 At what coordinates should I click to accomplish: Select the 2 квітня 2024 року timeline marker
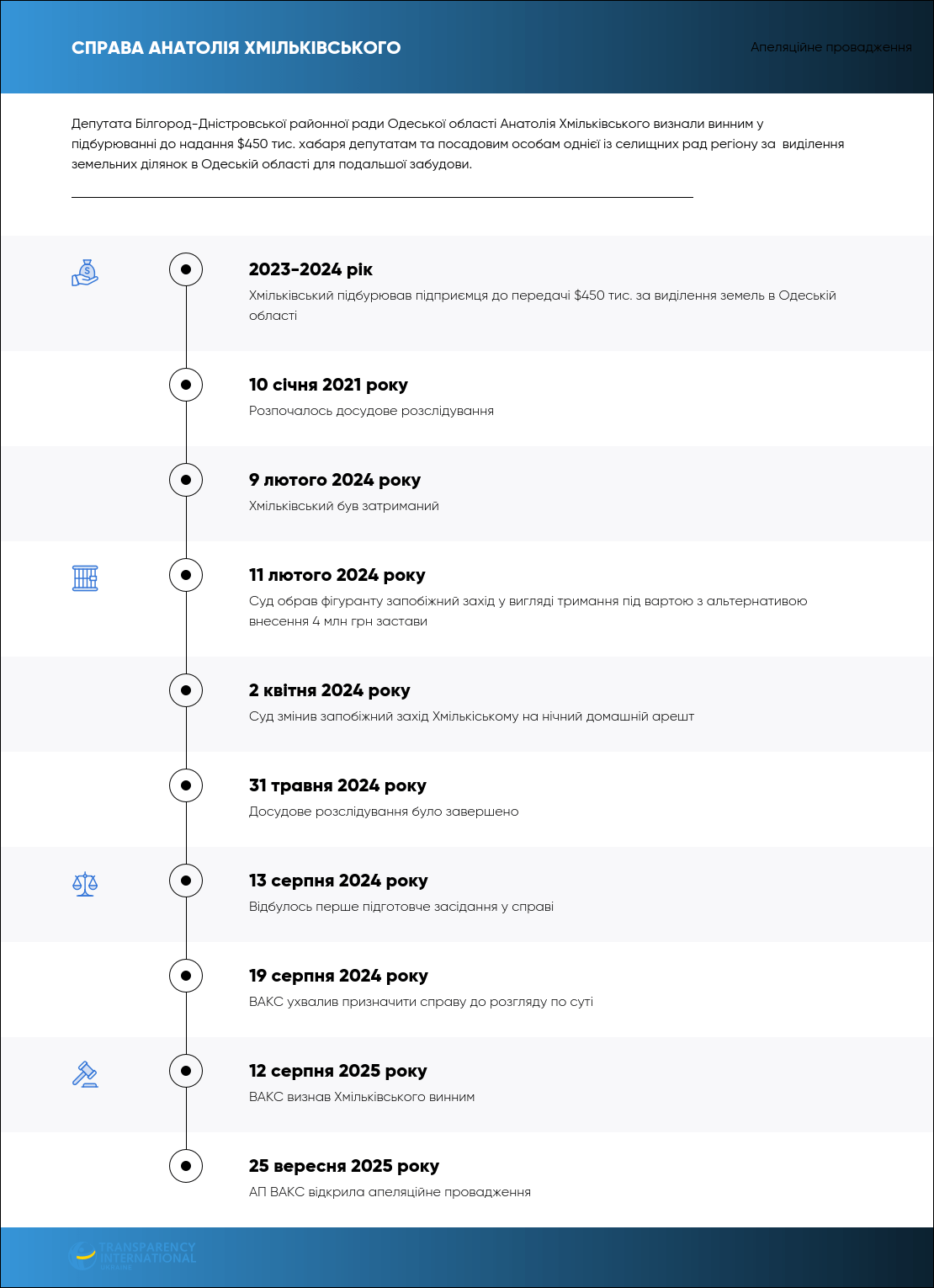186,690
